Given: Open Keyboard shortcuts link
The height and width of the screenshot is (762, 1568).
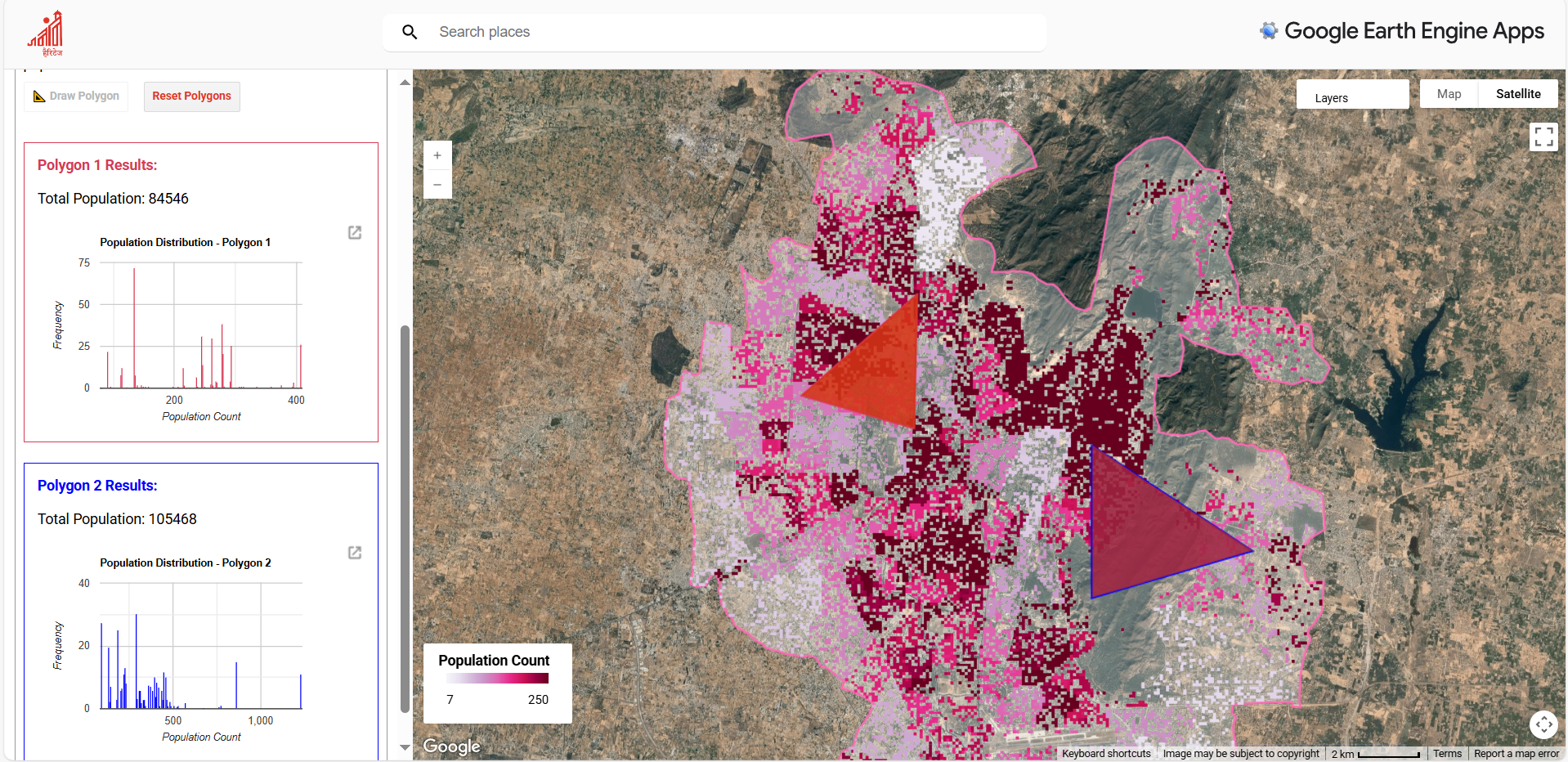Looking at the screenshot, I should pos(1106,754).
